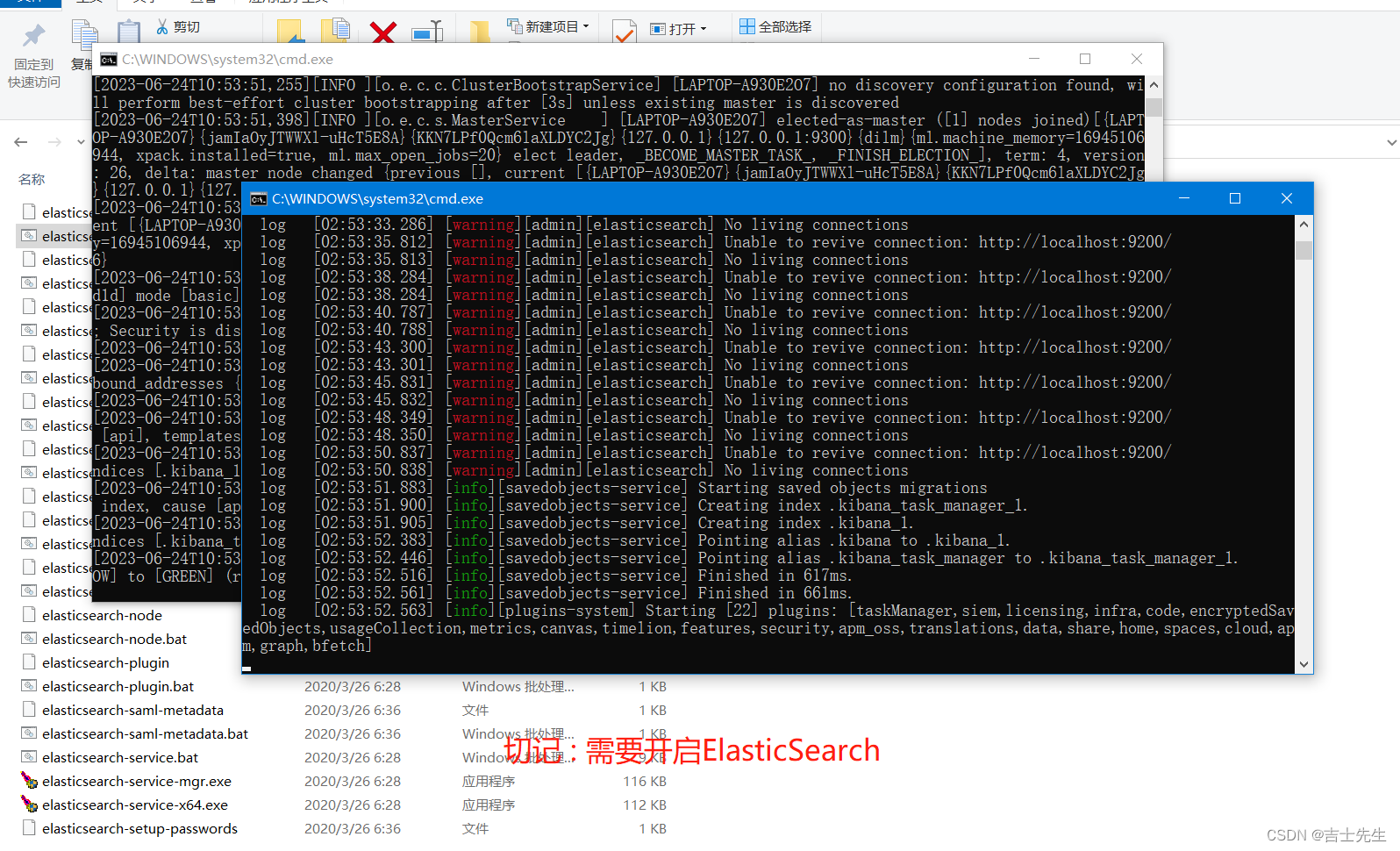Click the Properties checkmark icon in the ribbon
1400x851 pixels.
[624, 32]
